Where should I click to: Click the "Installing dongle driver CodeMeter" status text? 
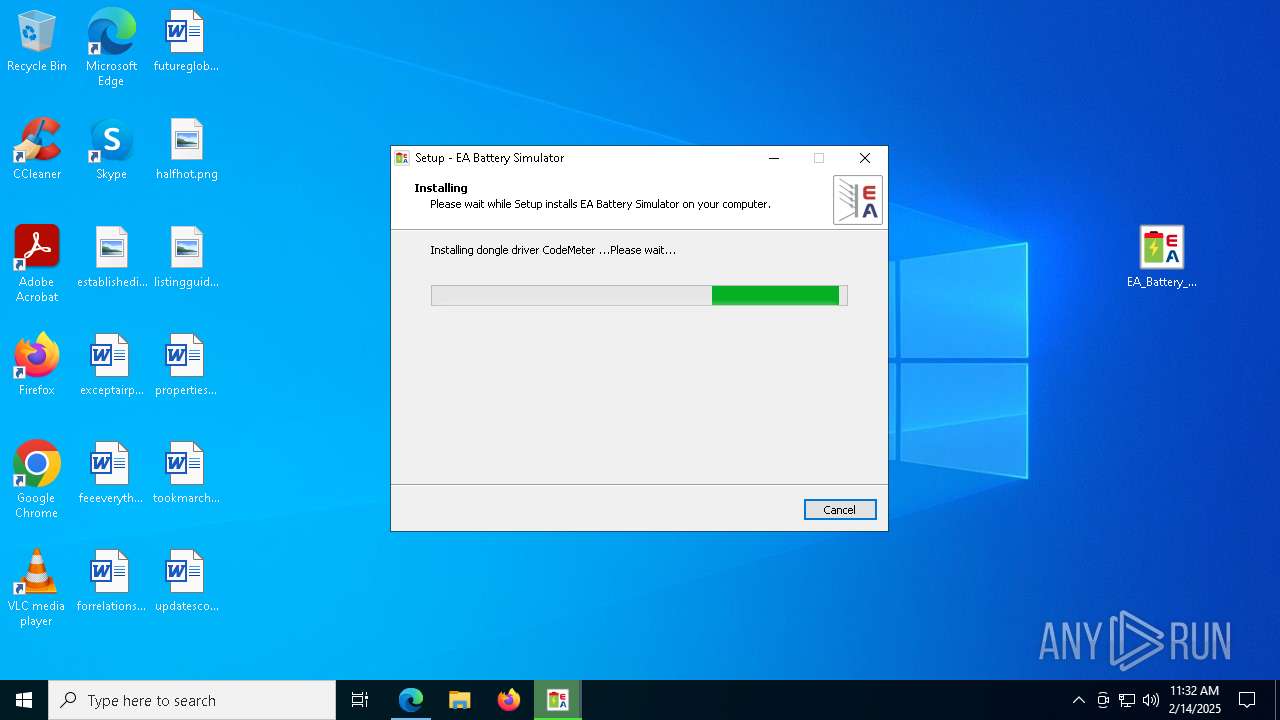(553, 250)
